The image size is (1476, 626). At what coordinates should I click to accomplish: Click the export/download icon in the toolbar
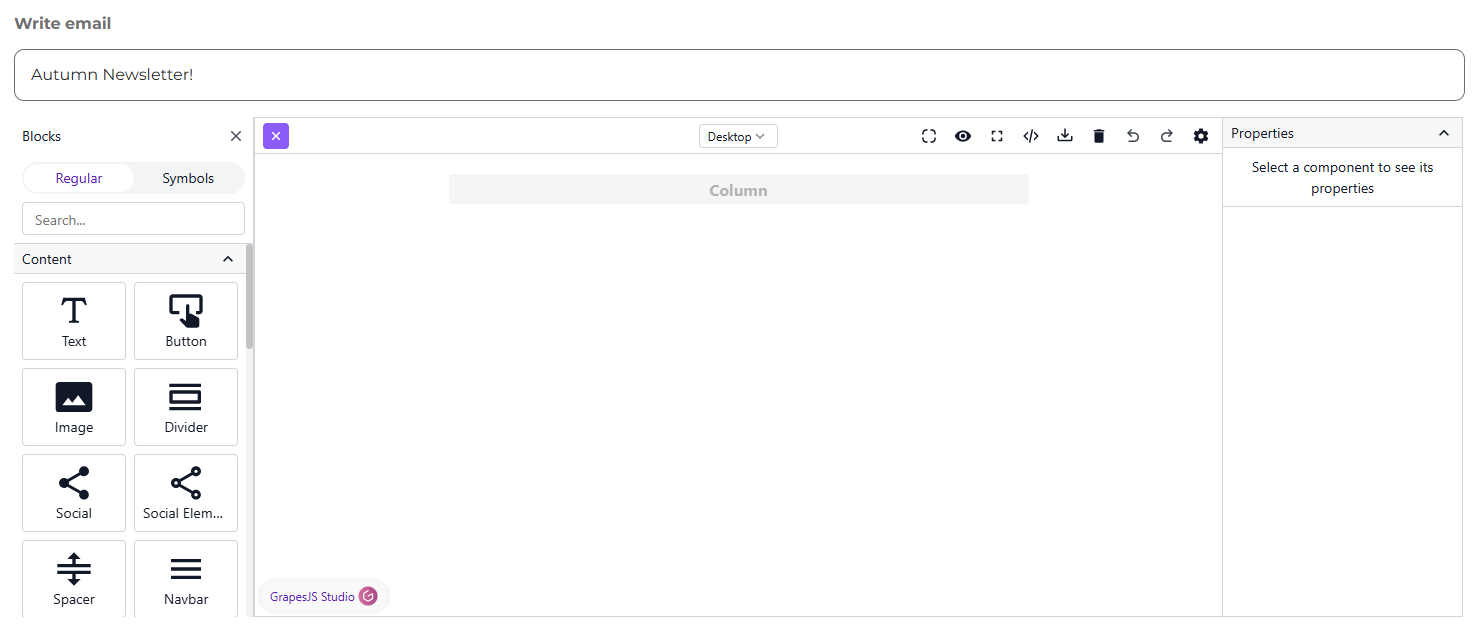tap(1065, 135)
